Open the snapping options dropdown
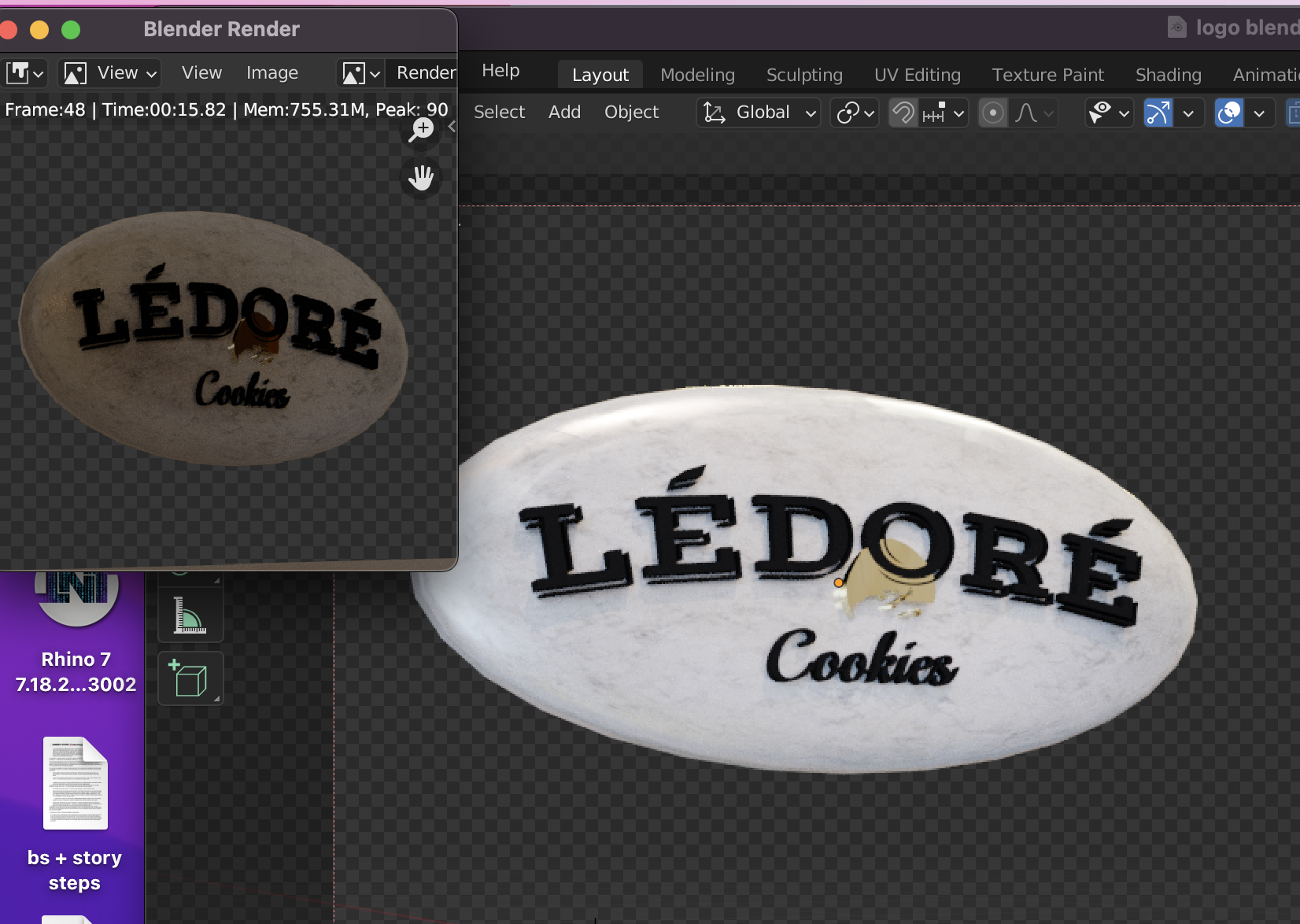 pyautogui.click(x=944, y=113)
